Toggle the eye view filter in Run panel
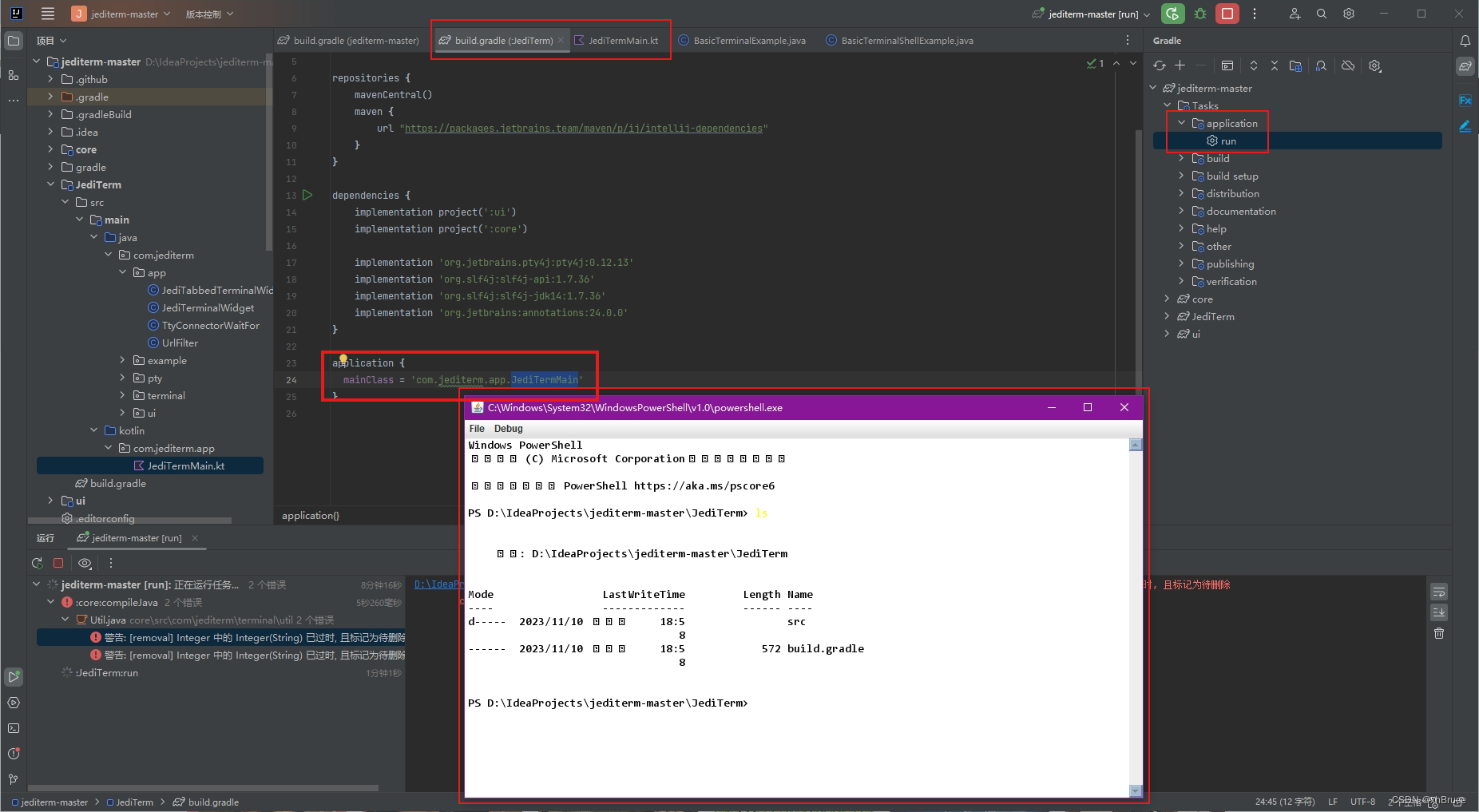The width and height of the screenshot is (1479, 812). coord(85,563)
